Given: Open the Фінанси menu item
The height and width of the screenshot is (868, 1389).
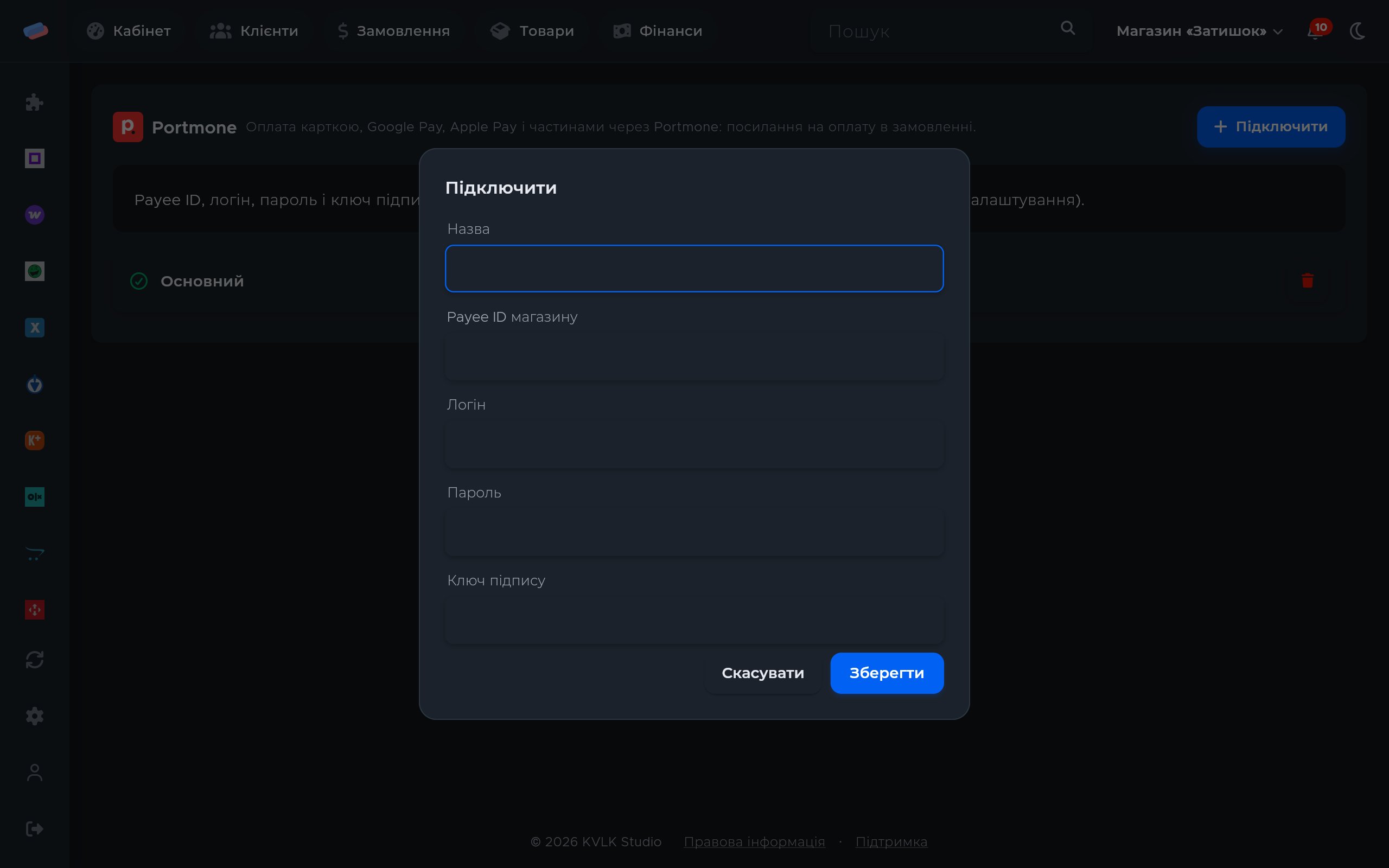Looking at the screenshot, I should pyautogui.click(x=658, y=31).
